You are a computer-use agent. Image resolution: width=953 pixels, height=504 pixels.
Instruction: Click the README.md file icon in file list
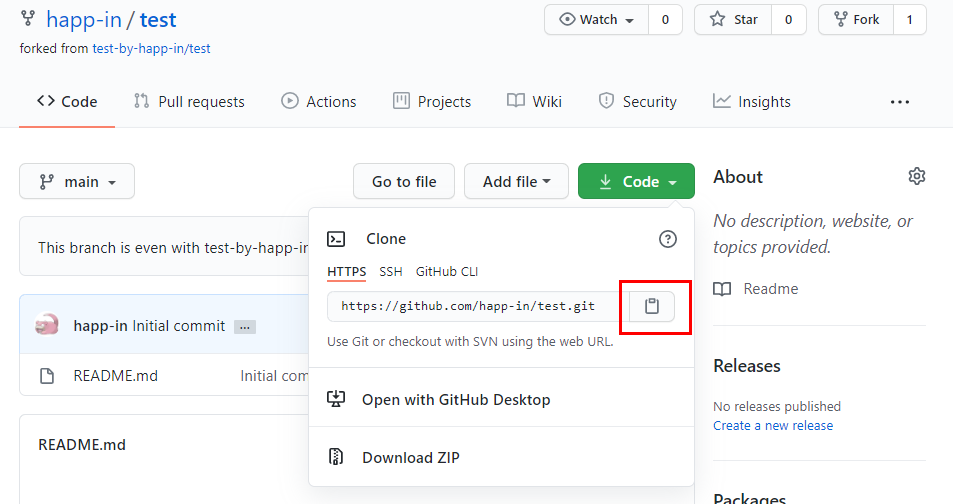(47, 376)
